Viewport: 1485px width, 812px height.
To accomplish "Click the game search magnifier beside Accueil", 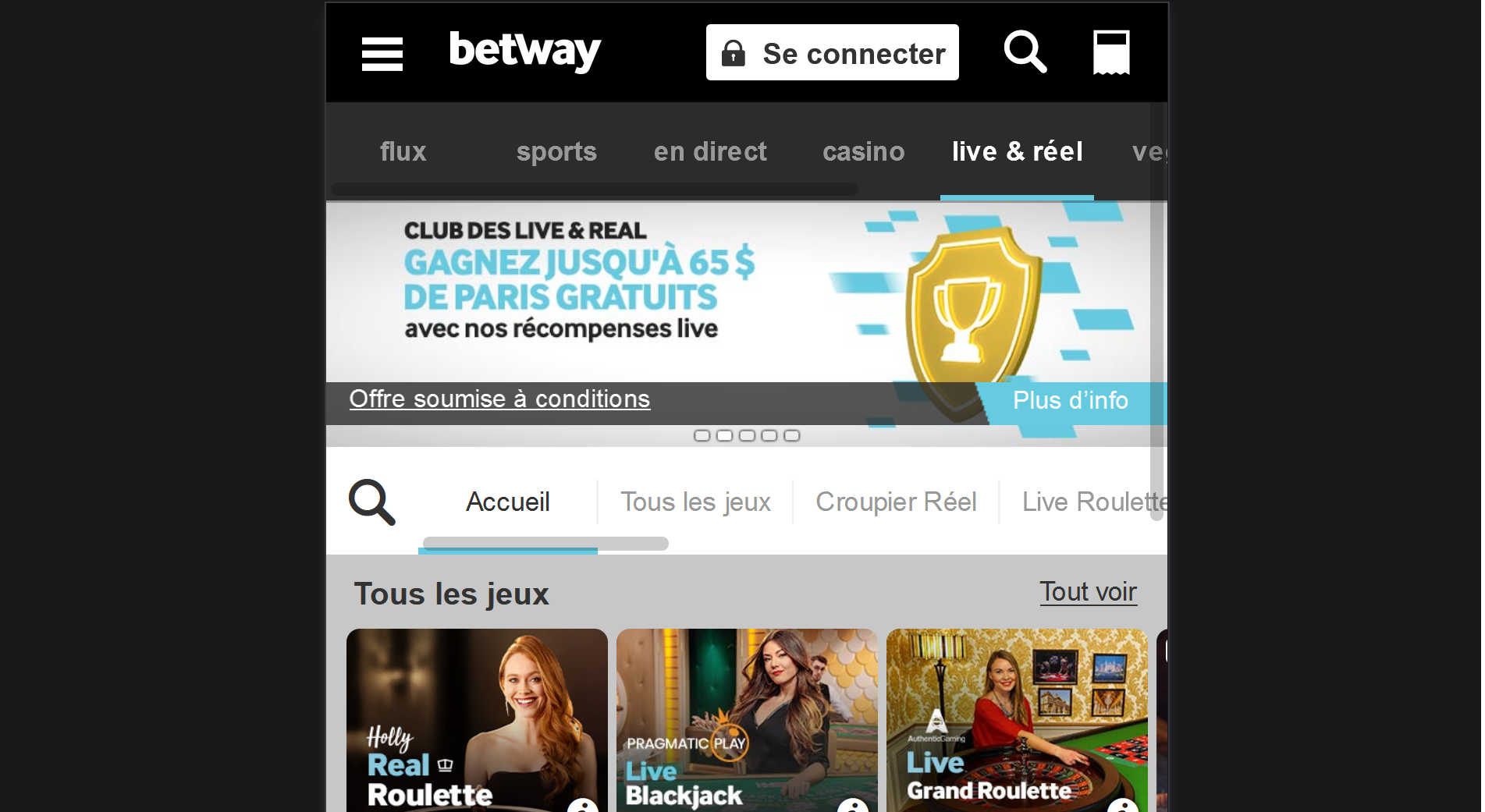I will [371, 502].
